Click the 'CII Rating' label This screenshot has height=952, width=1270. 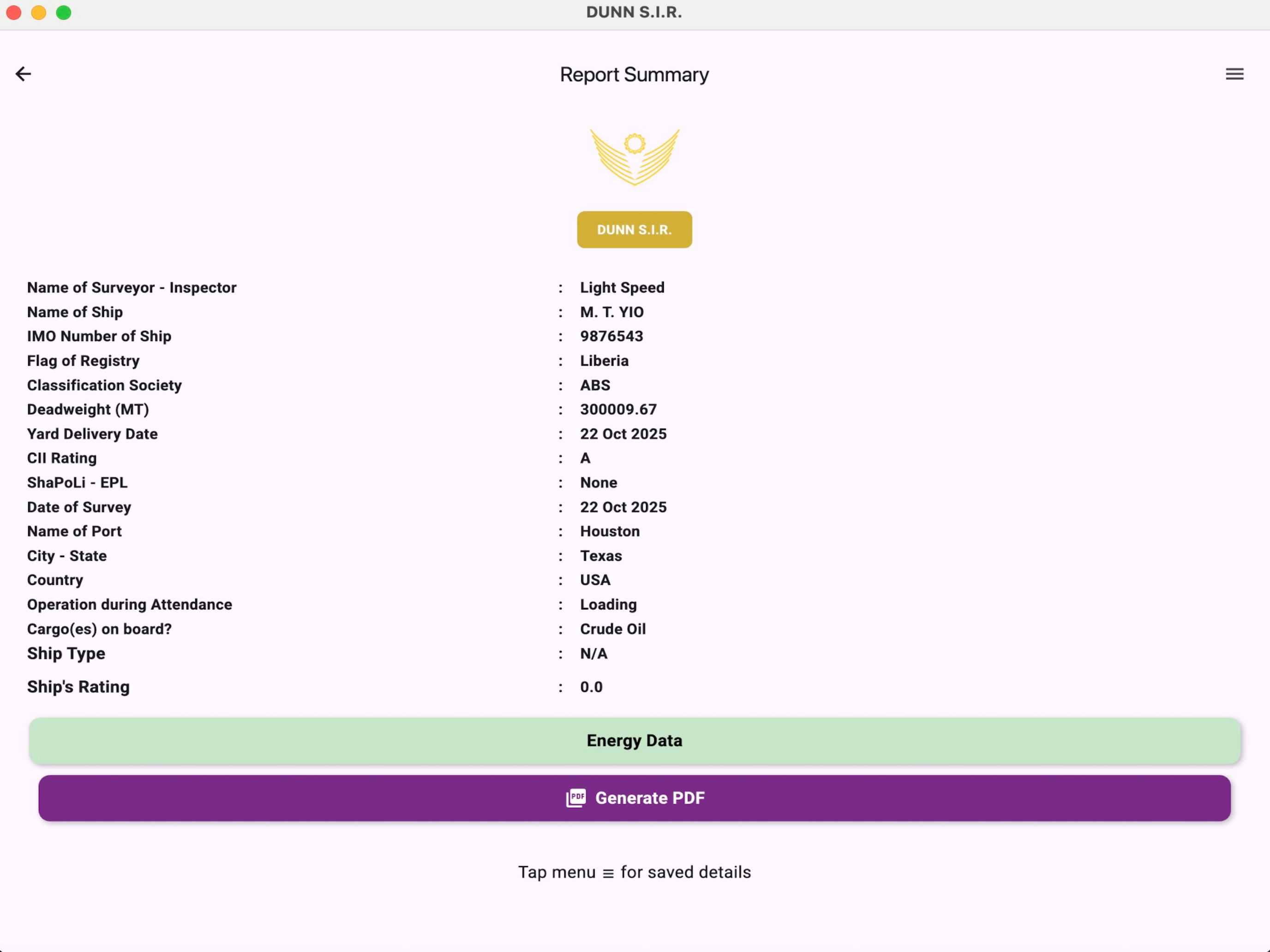tap(61, 458)
